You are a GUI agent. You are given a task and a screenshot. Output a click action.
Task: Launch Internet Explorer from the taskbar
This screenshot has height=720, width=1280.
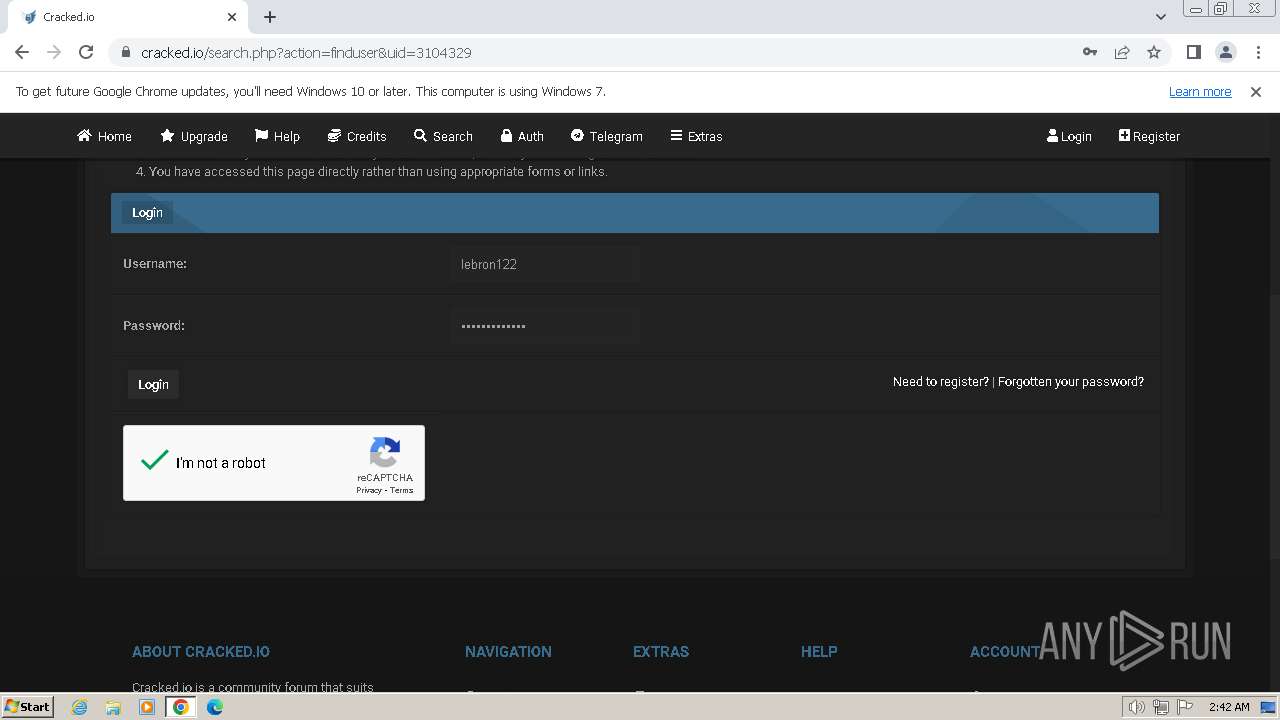click(x=79, y=707)
